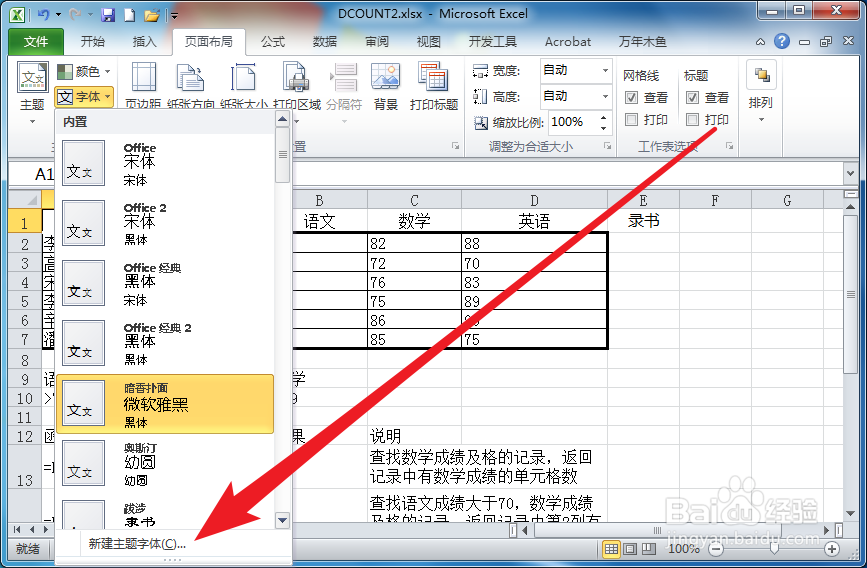Switch to the Acrobat tab
This screenshot has width=867, height=568.
[x=568, y=41]
